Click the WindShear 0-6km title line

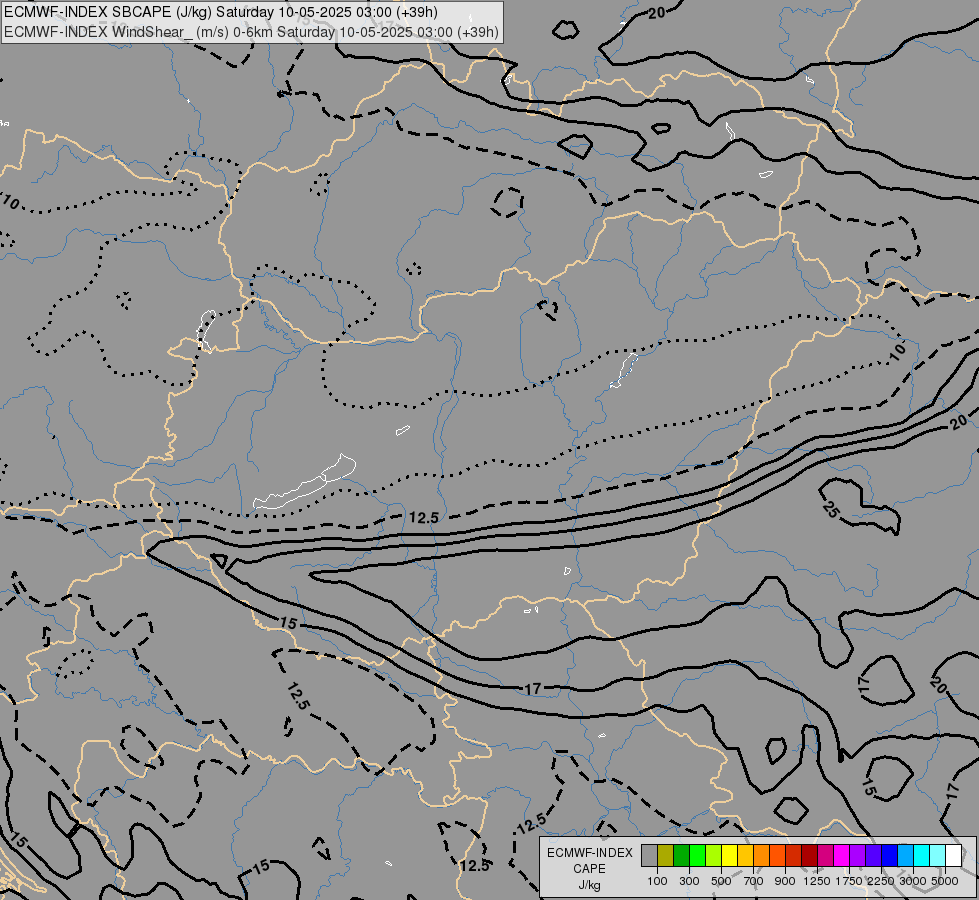(x=251, y=31)
